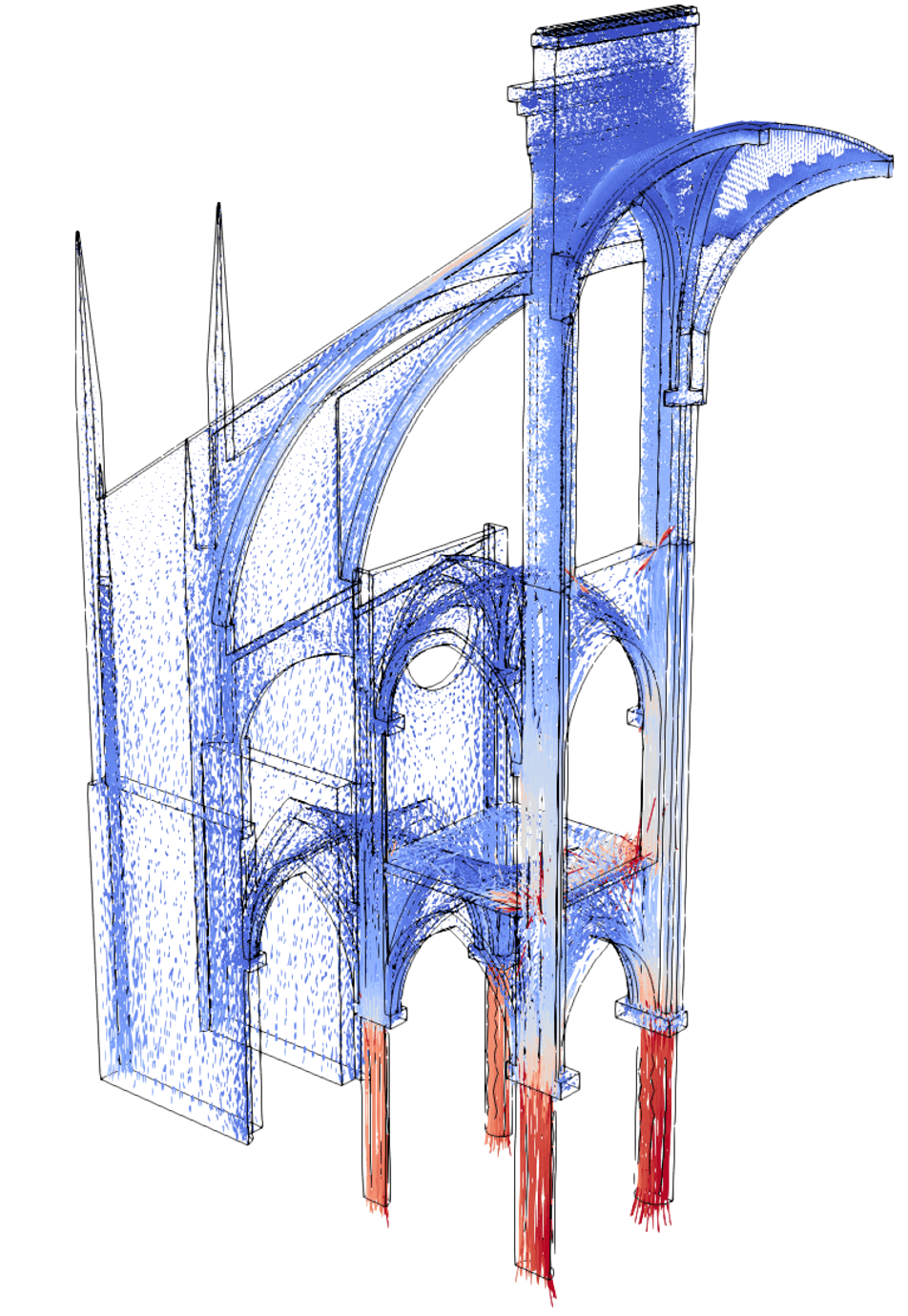
Task: Click the tall slender colonnette on the right
Action: click(682, 458)
